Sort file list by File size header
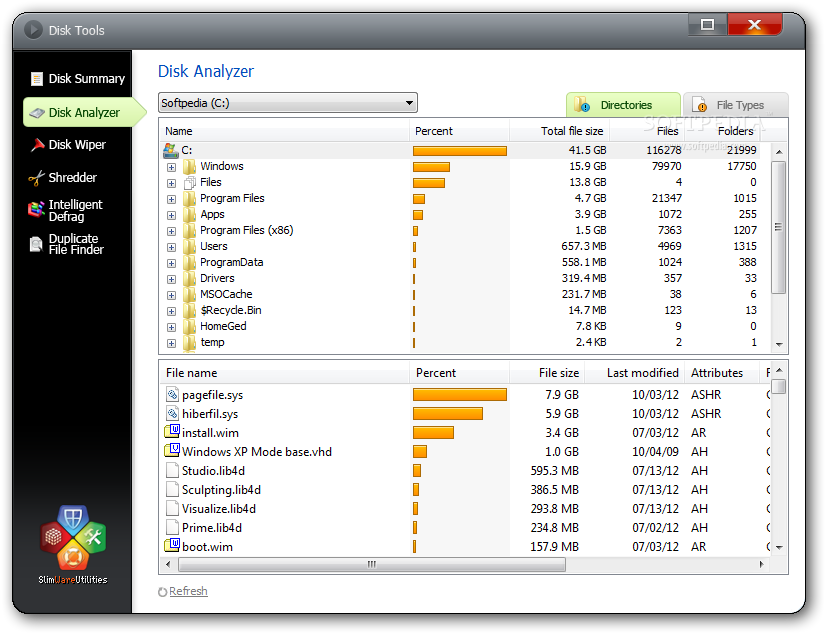The height and width of the screenshot is (634, 826). coord(547,373)
